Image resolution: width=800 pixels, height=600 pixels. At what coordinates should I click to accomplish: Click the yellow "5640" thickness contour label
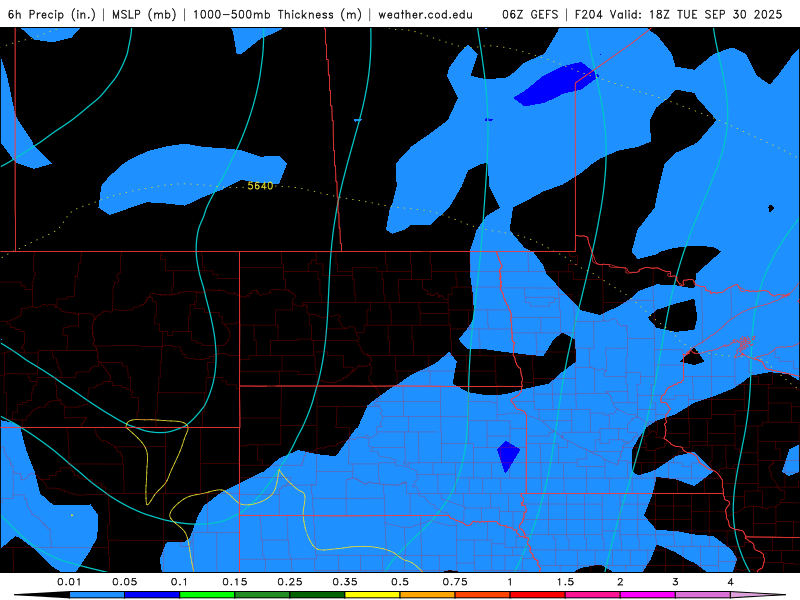(x=260, y=186)
